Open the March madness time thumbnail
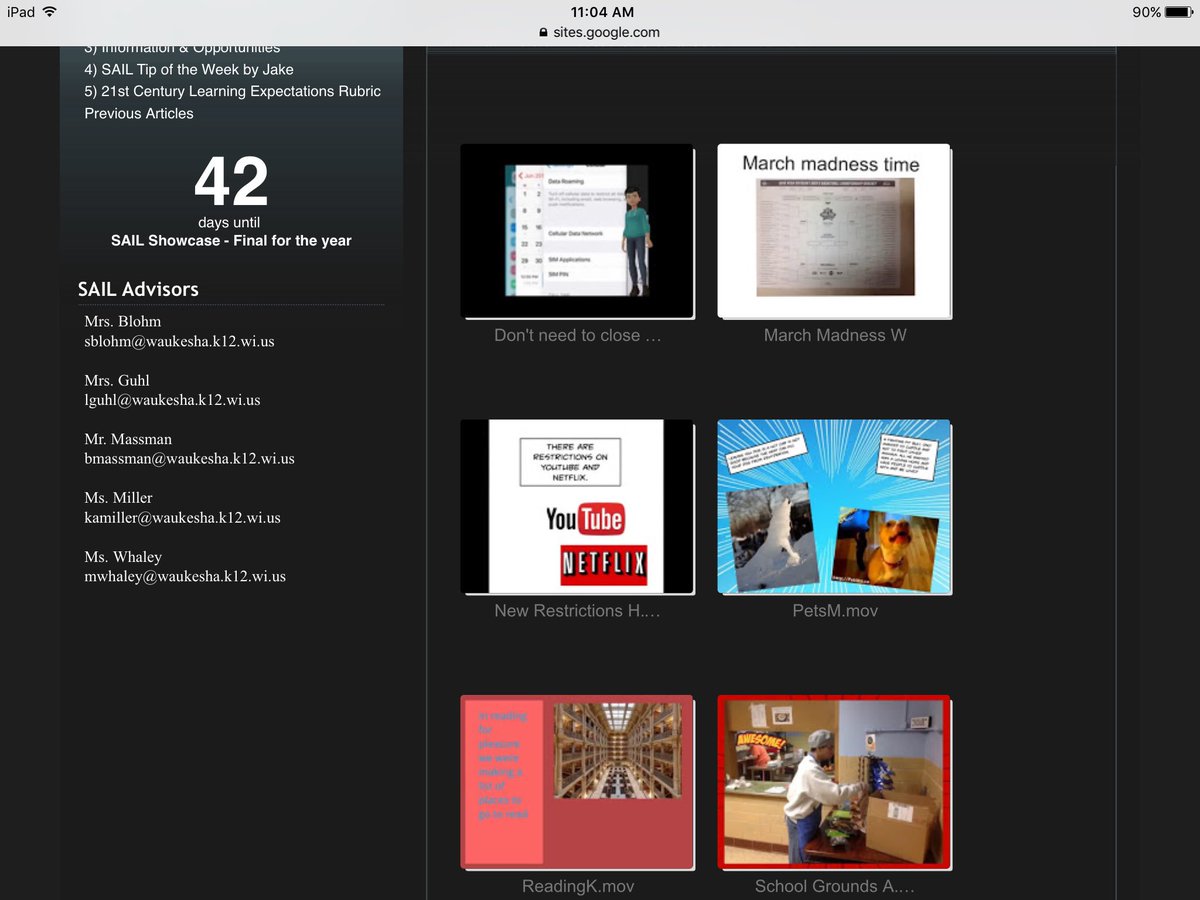This screenshot has height=900, width=1200. click(834, 231)
